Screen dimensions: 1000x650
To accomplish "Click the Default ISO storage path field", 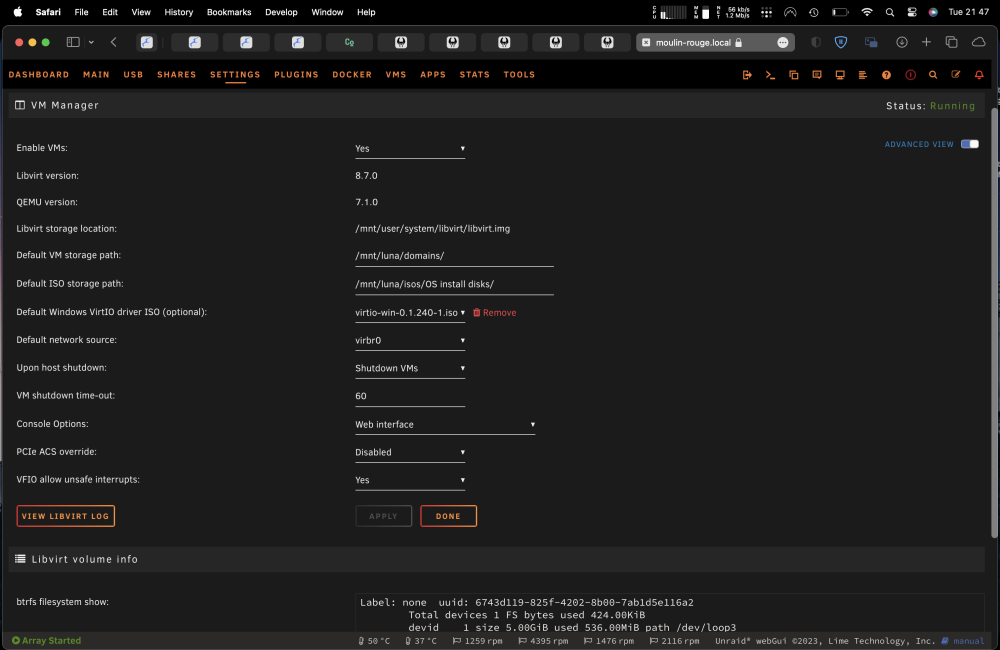I will coord(454,284).
